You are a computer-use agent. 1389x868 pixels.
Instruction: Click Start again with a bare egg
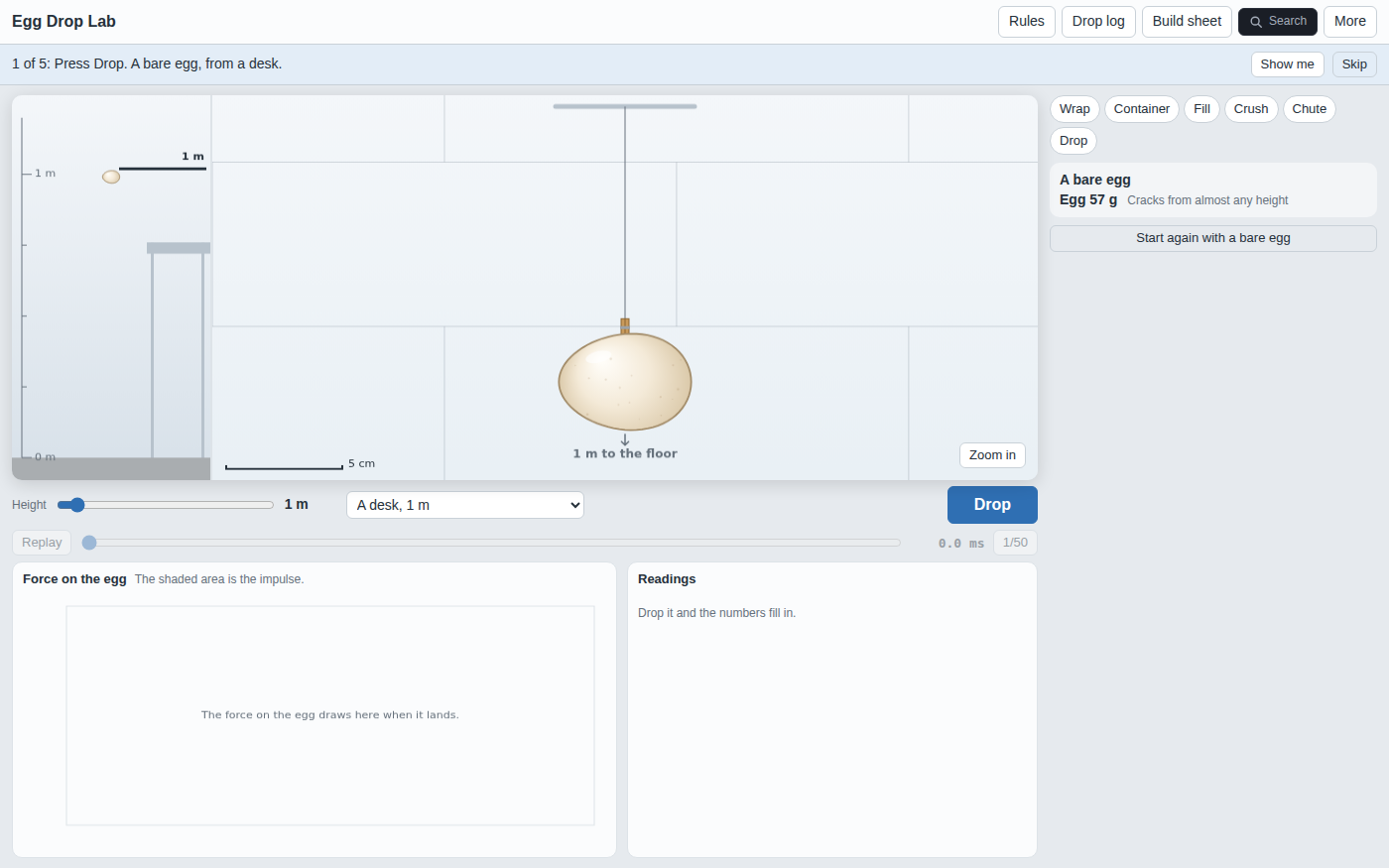(x=1213, y=238)
